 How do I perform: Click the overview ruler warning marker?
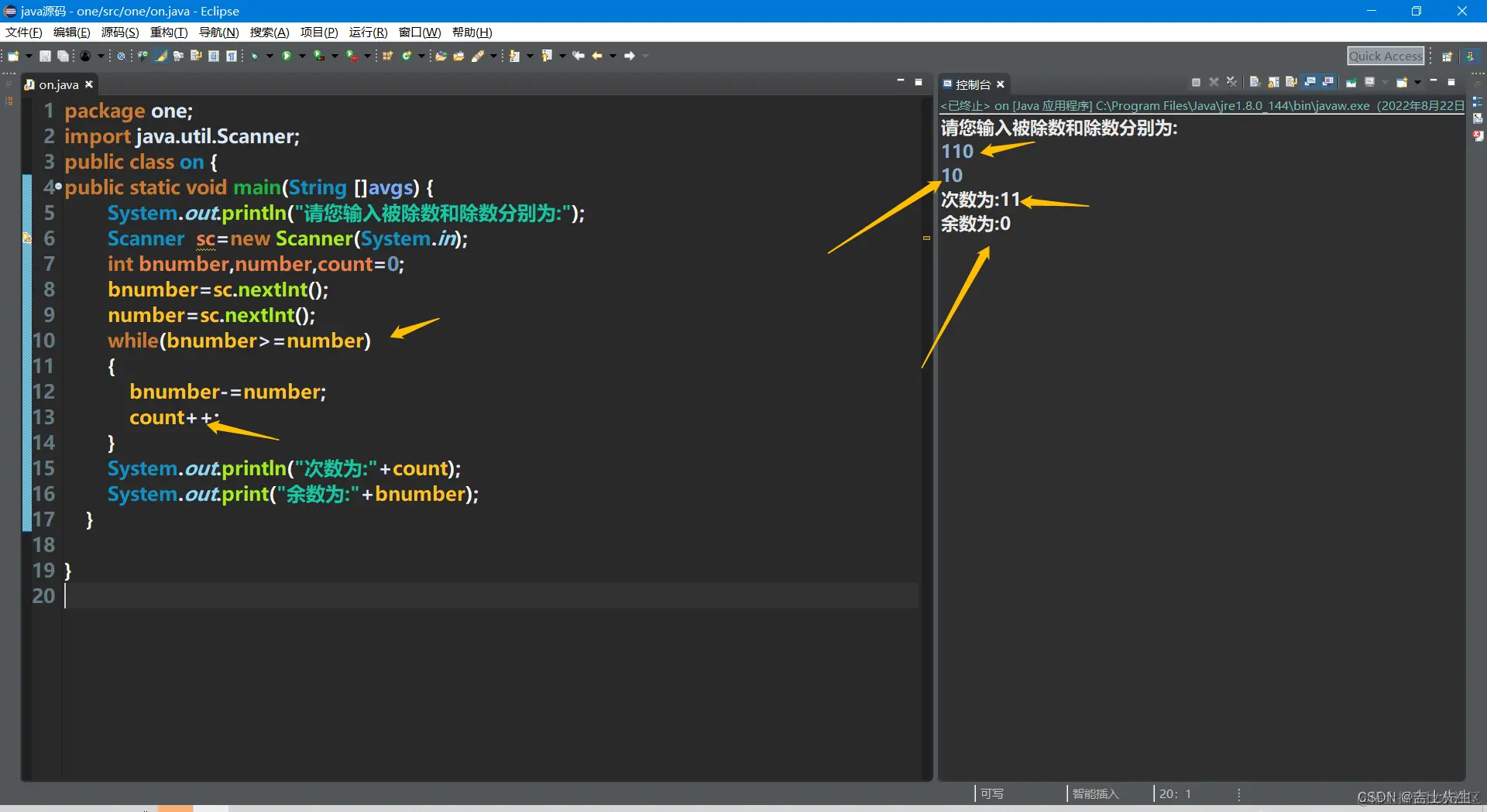[x=926, y=238]
